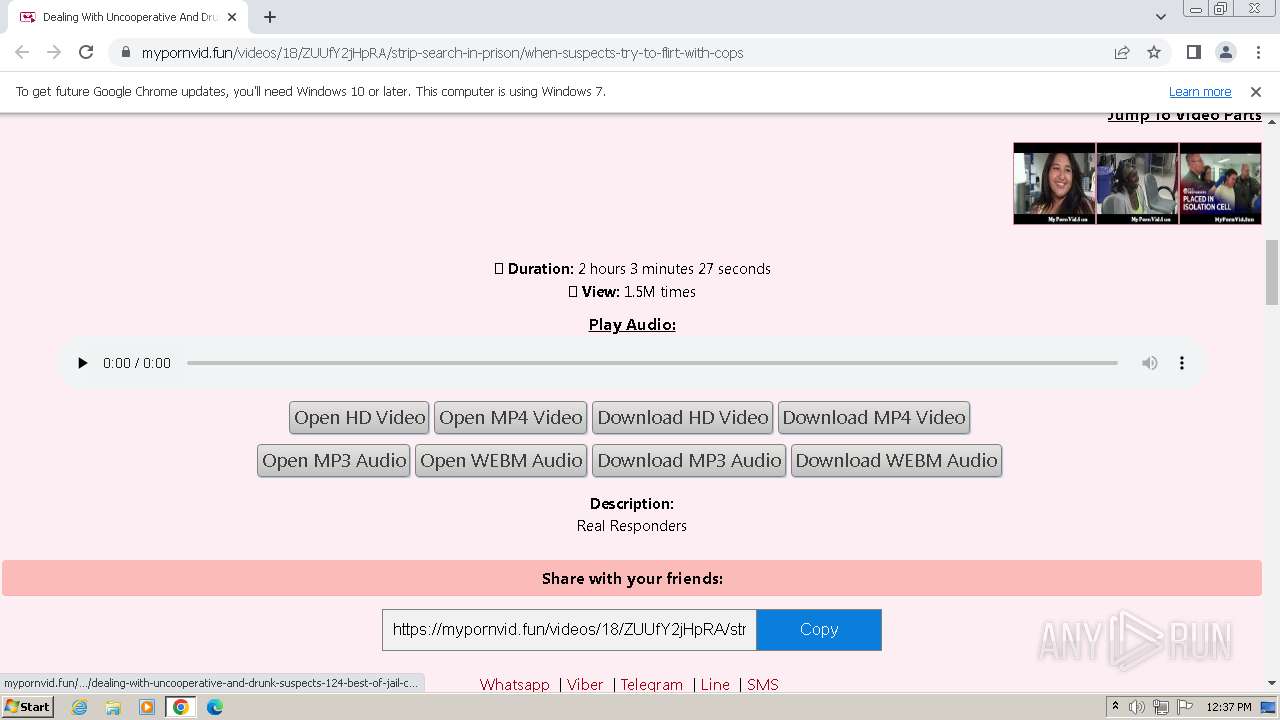This screenshot has height=720, width=1280.
Task: Click the share URL input field
Action: [569, 630]
